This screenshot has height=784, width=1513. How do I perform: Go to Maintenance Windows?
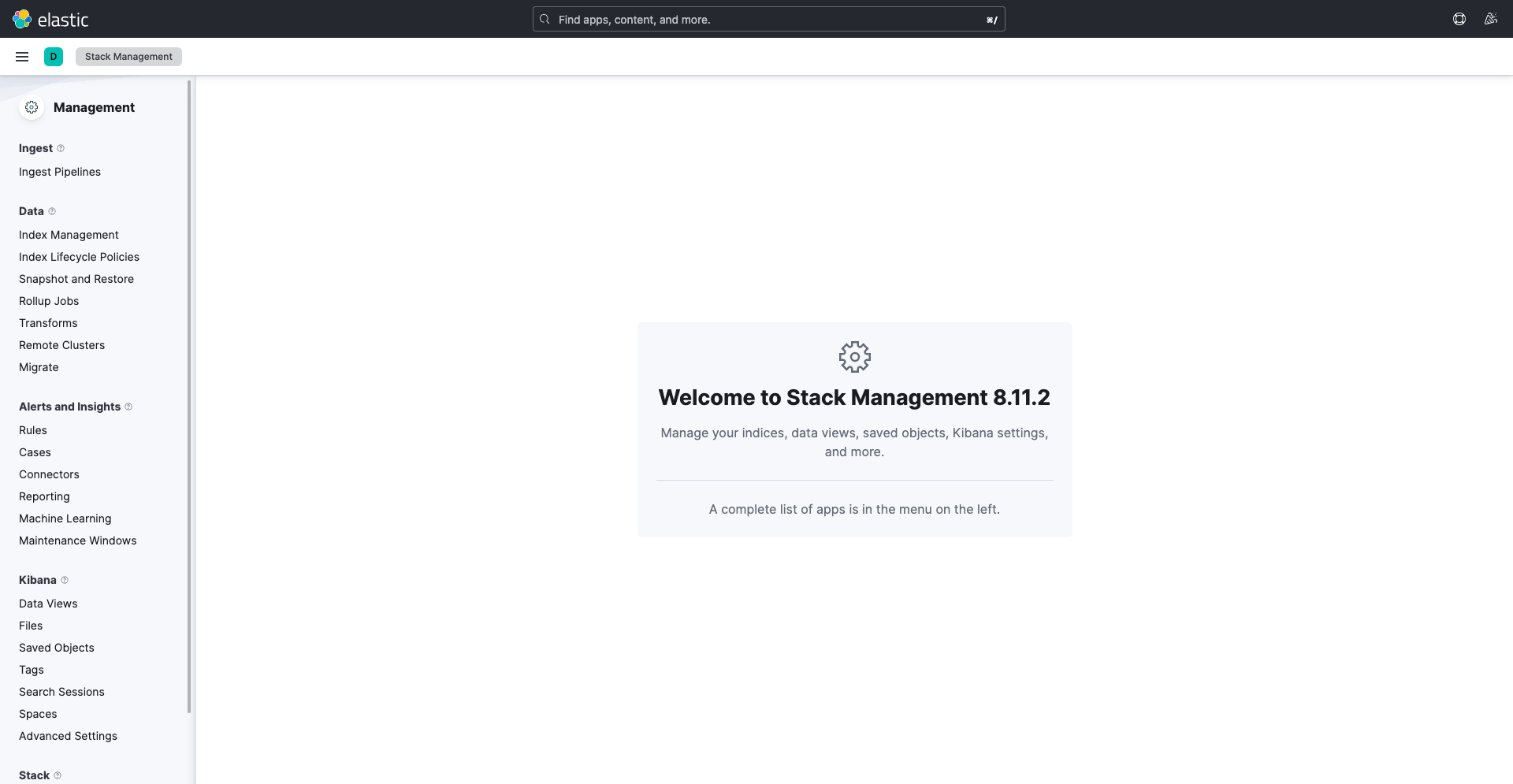click(77, 541)
